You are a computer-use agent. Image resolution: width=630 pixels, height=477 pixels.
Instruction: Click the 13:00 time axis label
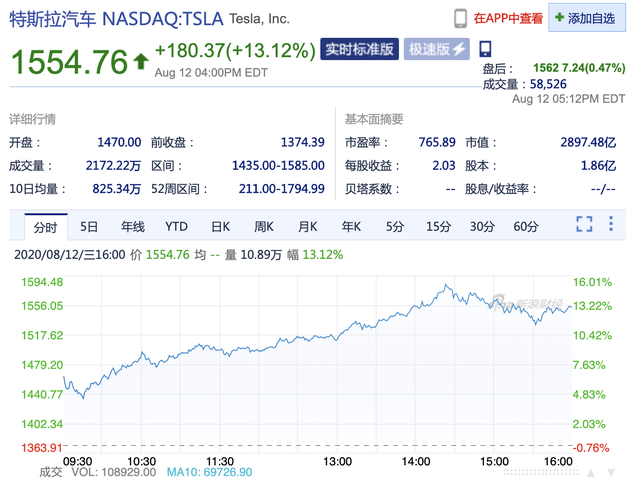point(338,461)
